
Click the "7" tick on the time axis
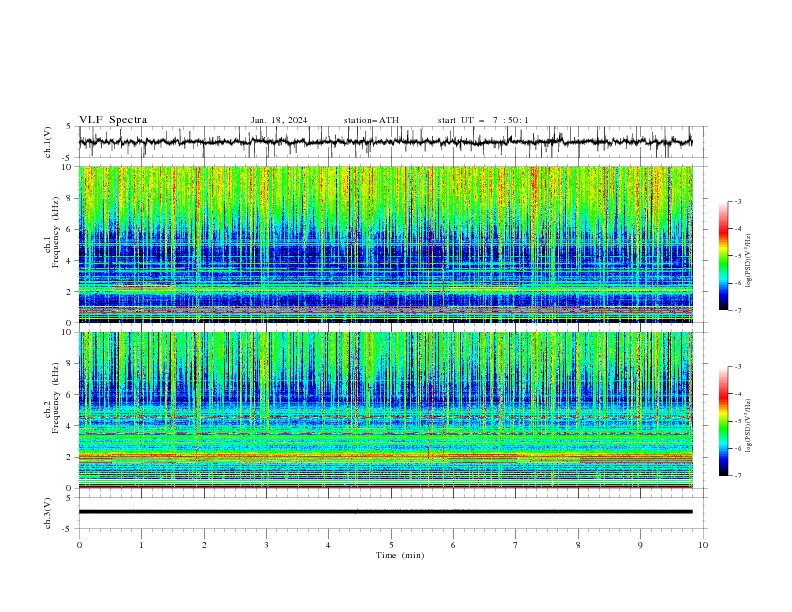pos(516,545)
